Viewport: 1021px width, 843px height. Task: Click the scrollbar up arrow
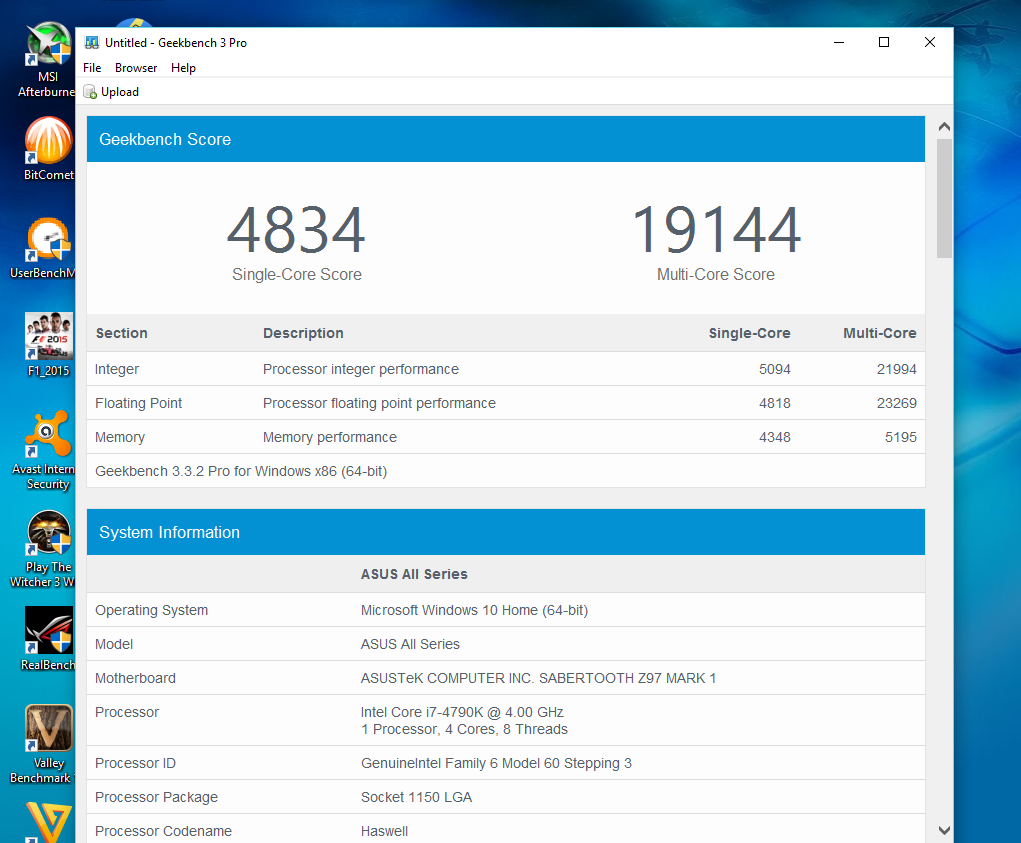pos(944,127)
